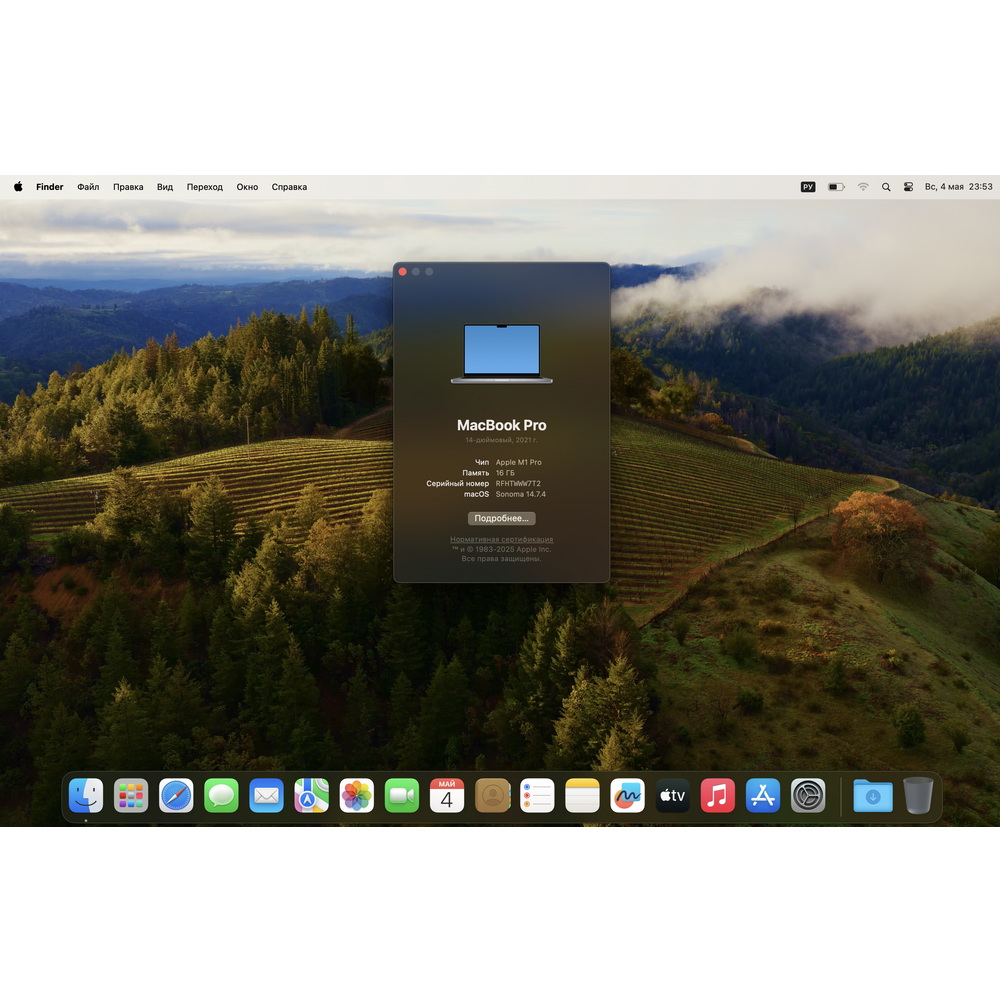The width and height of the screenshot is (1000, 1000).
Task: Open the Finder menu
Action: coord(50,187)
